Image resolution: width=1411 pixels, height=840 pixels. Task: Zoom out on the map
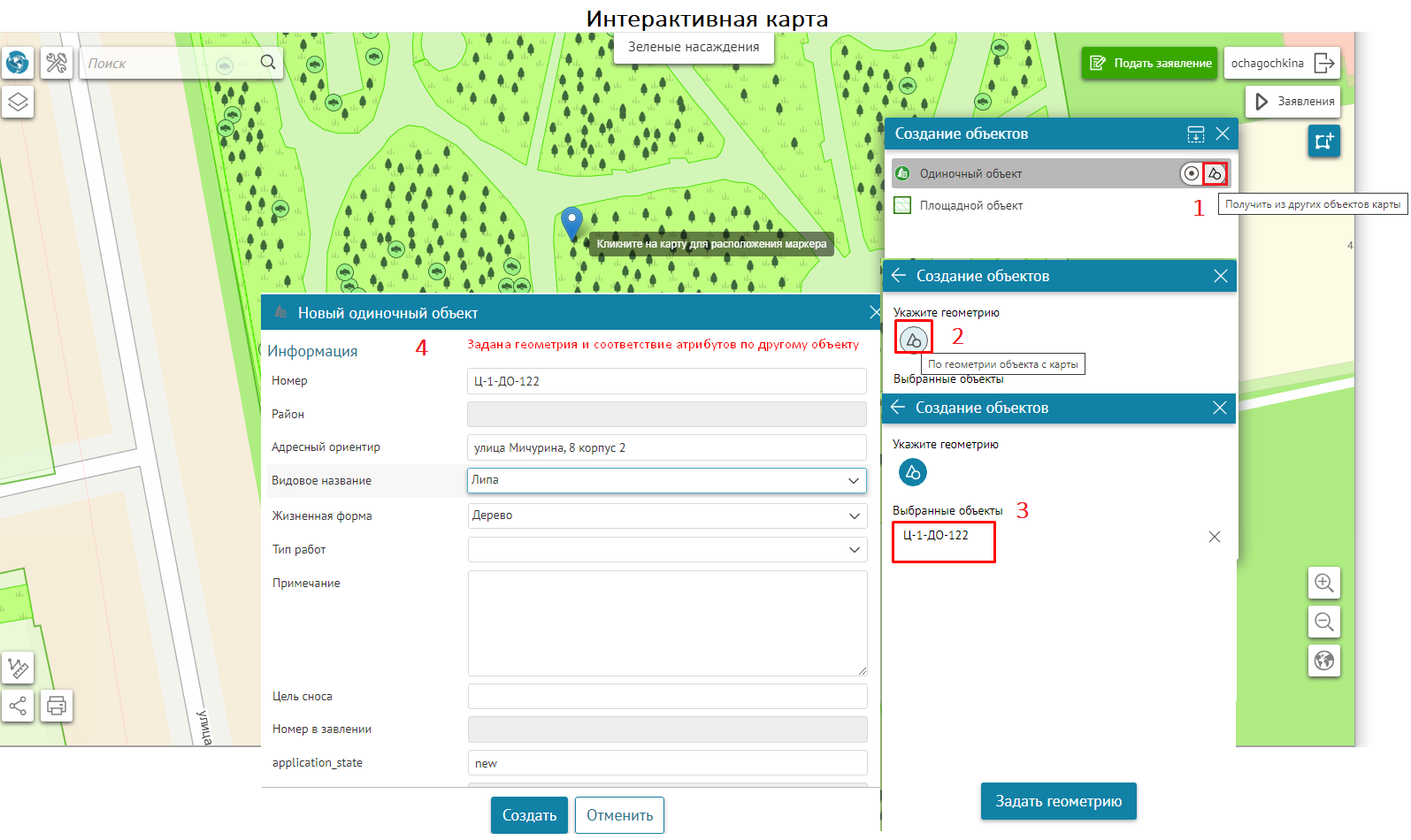pos(1323,622)
